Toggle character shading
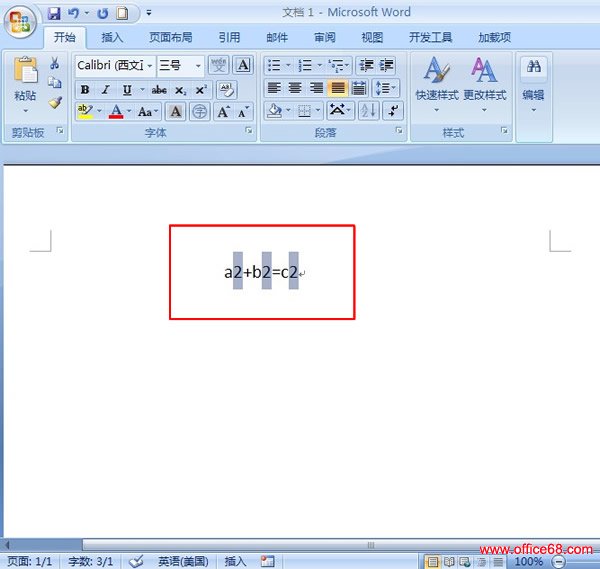The height and width of the screenshot is (569, 600). click(176, 112)
